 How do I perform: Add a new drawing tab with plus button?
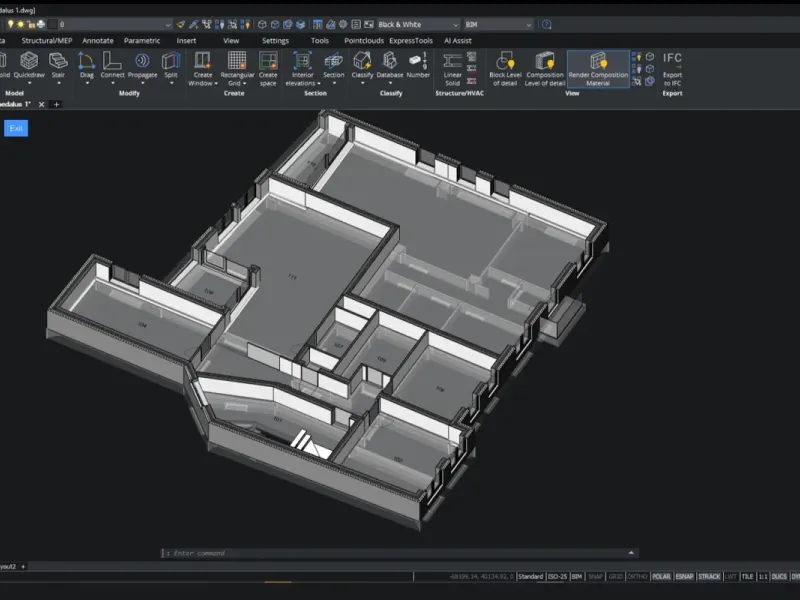[x=57, y=104]
